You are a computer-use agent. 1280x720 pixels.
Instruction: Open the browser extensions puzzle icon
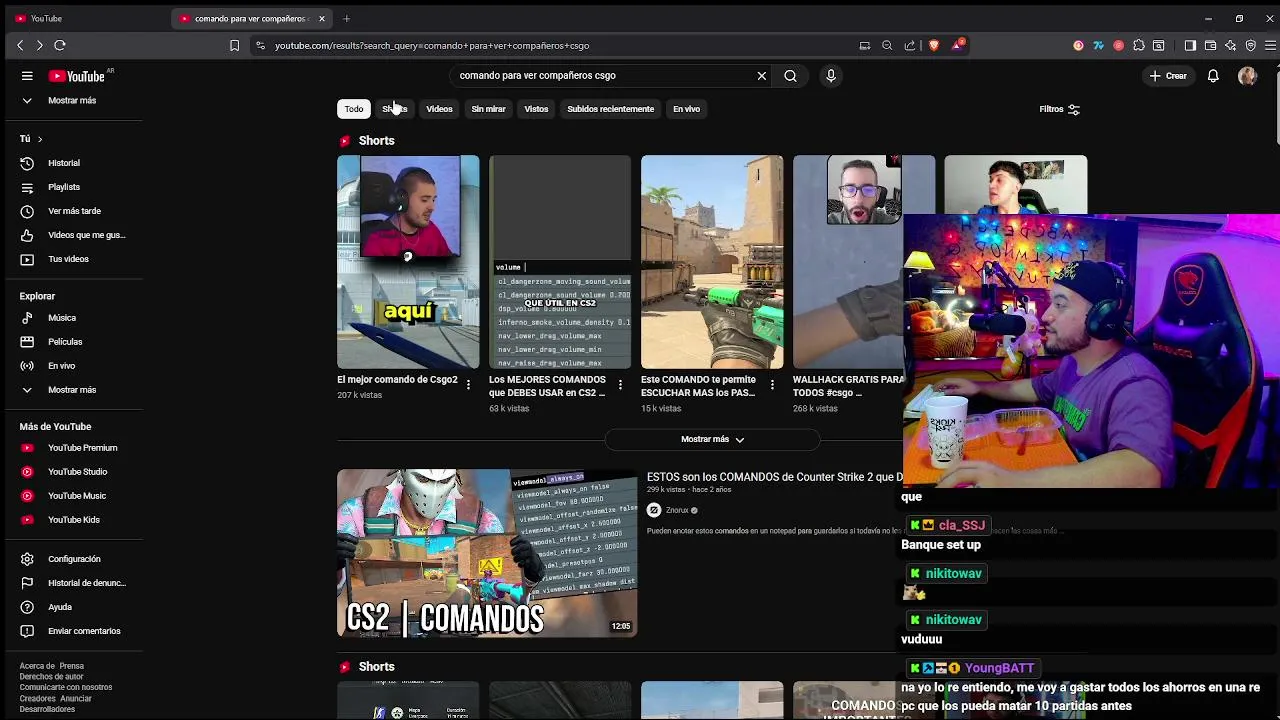1139,45
